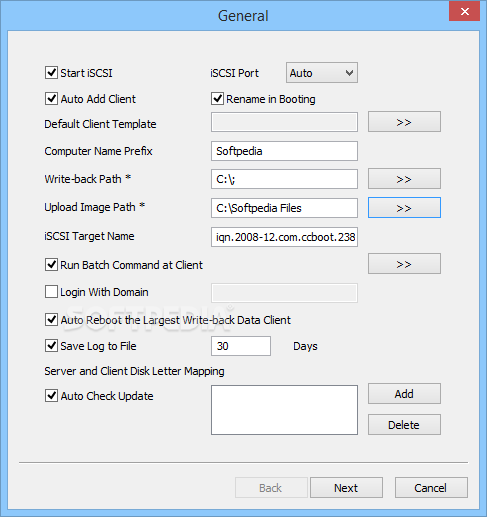Browse for Default Client Template
Viewport: 487px width, 517px height.
pos(404,122)
